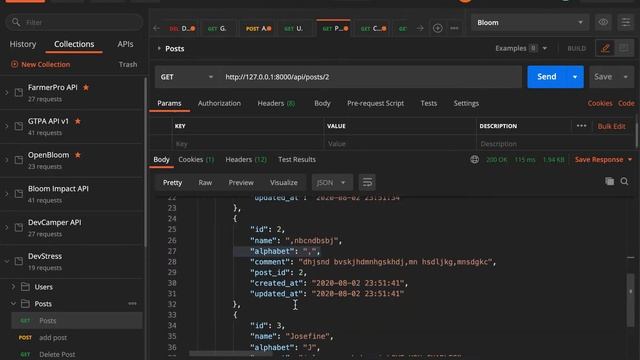Select the add post request
640x360 pixels.
(x=77, y=338)
